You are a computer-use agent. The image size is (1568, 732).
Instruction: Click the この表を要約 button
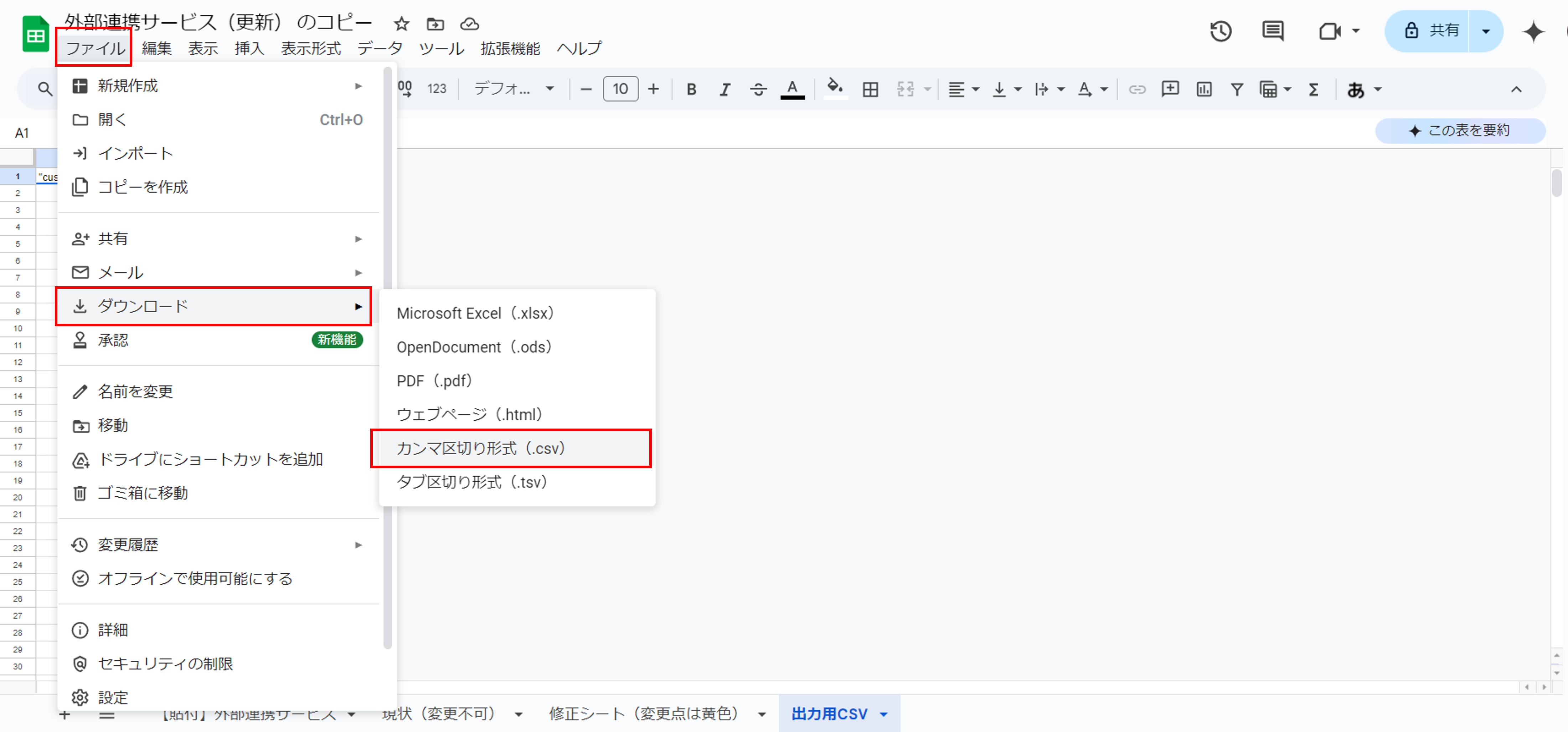1460,130
